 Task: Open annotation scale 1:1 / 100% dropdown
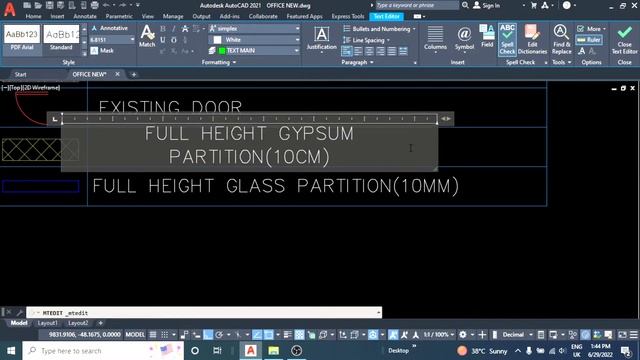[438, 335]
